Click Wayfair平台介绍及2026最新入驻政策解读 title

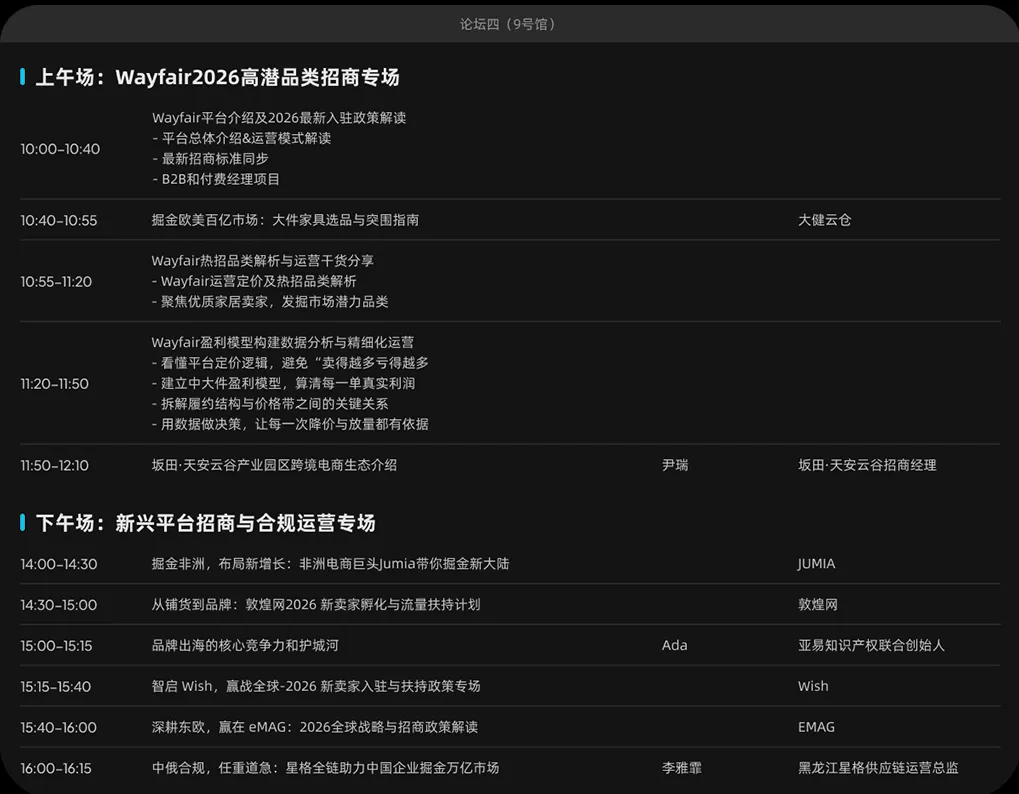[279, 118]
